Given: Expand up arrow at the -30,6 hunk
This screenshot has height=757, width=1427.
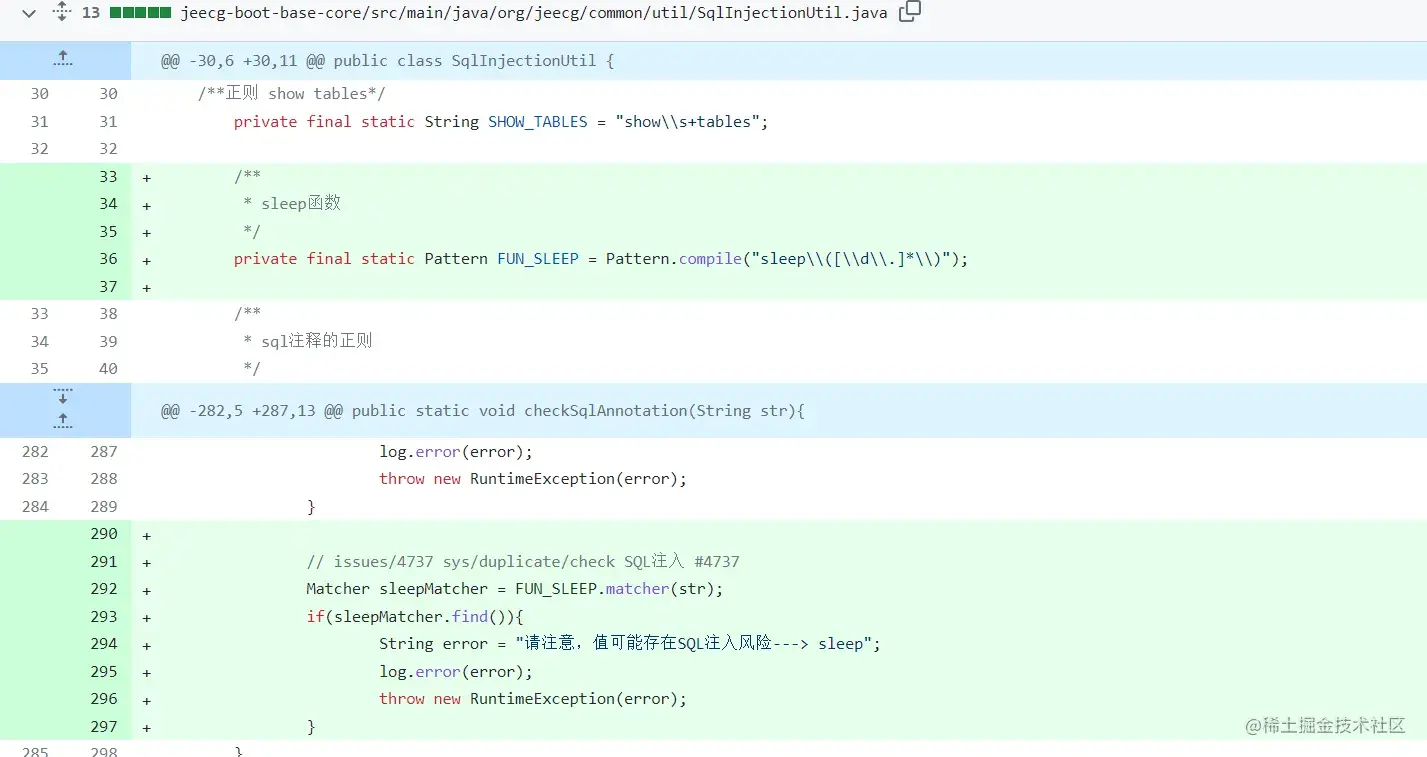Looking at the screenshot, I should tap(63, 60).
